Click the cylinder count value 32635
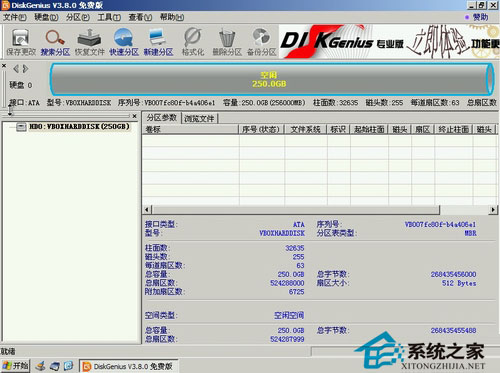 295,248
